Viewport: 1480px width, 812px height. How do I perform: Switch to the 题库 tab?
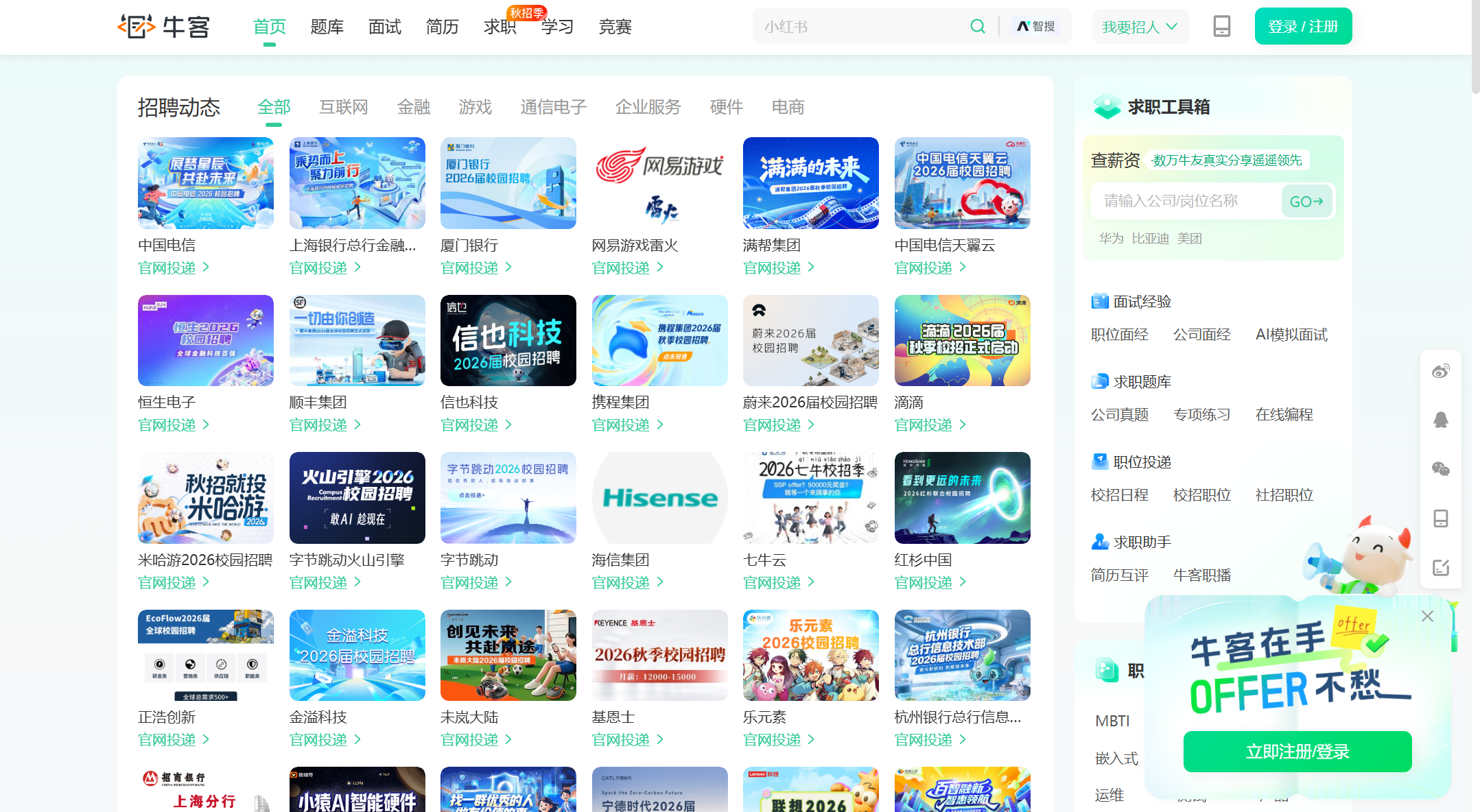327,27
